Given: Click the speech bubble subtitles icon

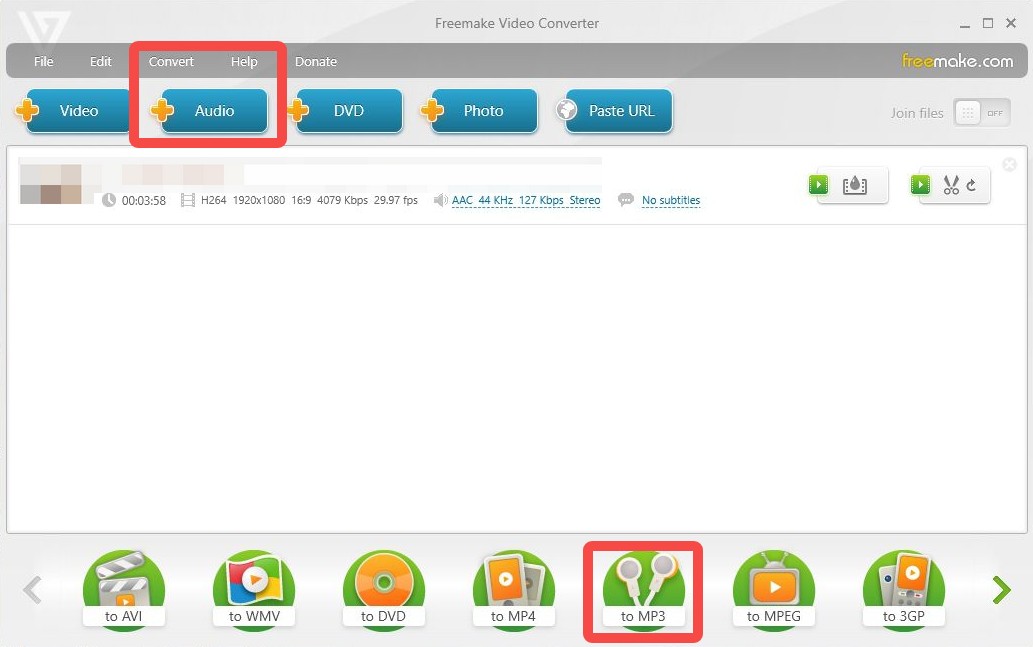Looking at the screenshot, I should click(x=626, y=200).
